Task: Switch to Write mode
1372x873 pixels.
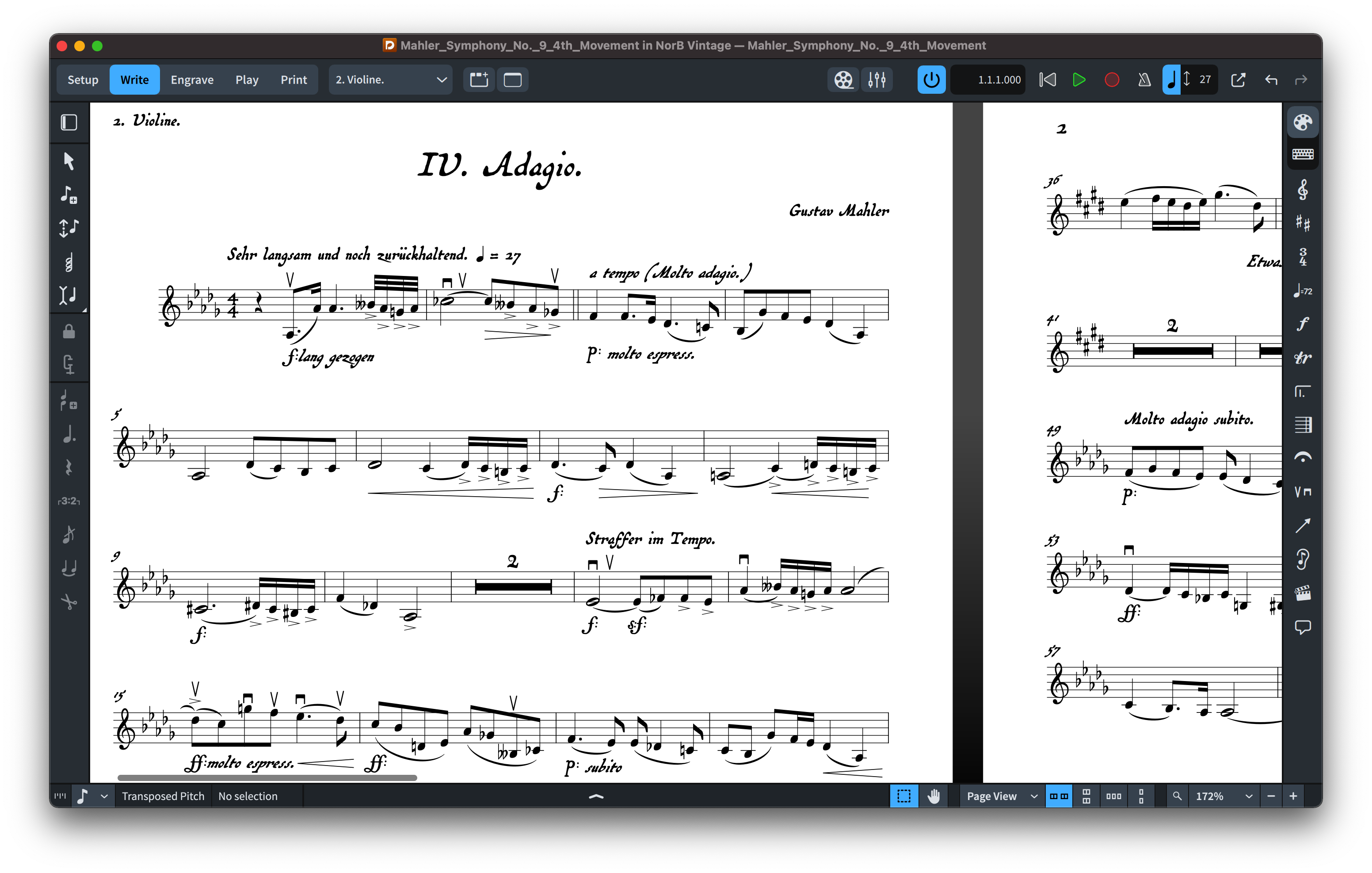Action: click(x=134, y=80)
